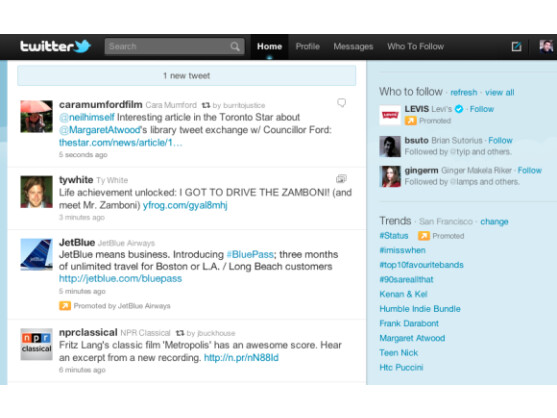557x418 pixels.
Task: Click the Promoted icon beside #Status trend
Action: click(x=424, y=236)
